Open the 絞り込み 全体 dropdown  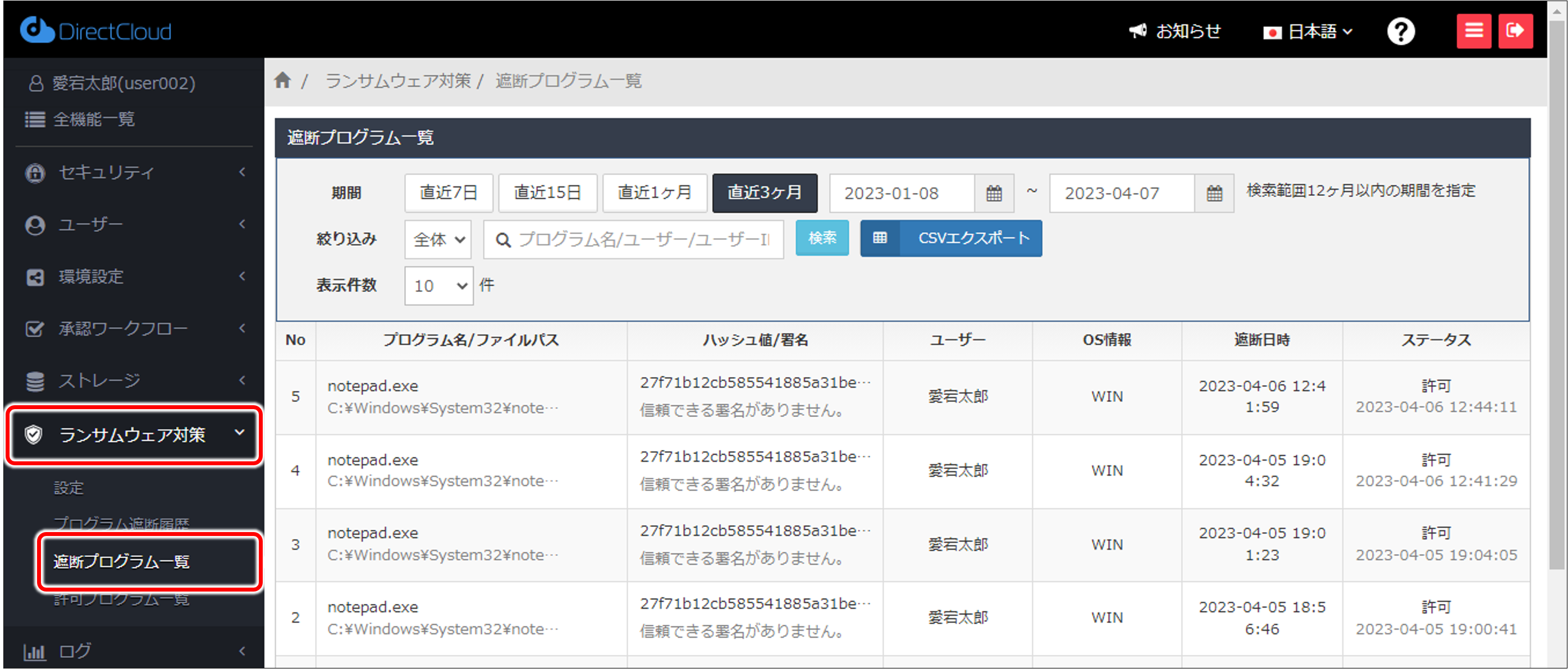click(x=438, y=239)
